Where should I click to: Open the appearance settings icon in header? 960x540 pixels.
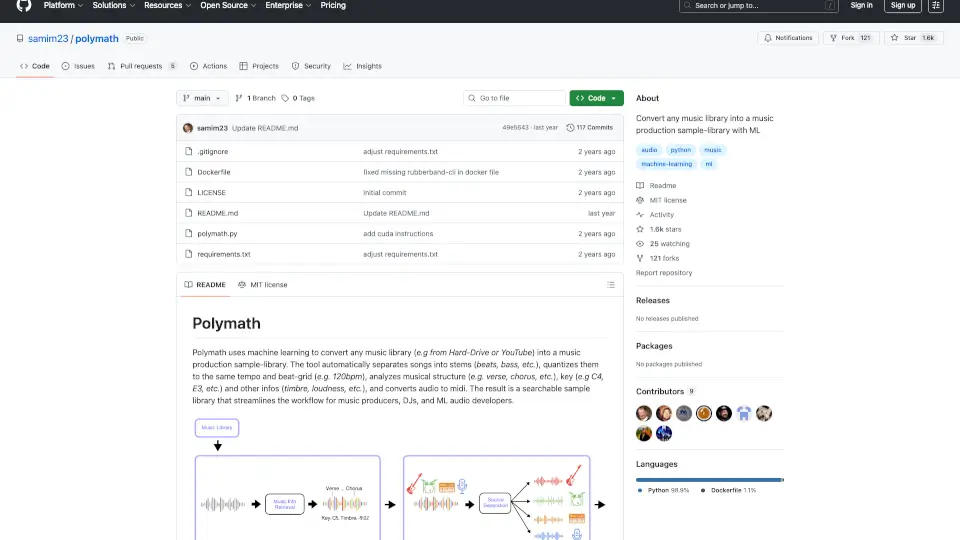[x=936, y=6]
